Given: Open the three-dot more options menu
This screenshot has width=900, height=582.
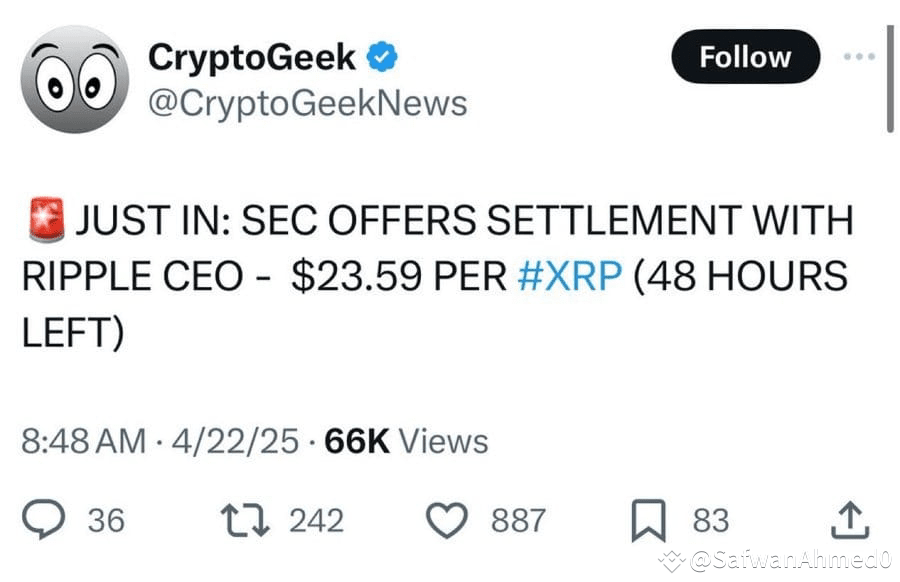Looking at the screenshot, I should tap(858, 57).
